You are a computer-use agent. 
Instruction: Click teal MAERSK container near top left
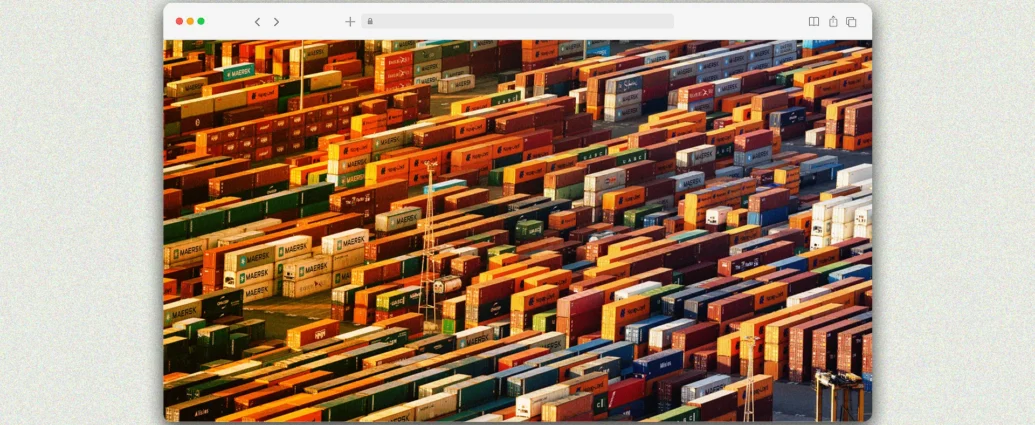point(238,72)
